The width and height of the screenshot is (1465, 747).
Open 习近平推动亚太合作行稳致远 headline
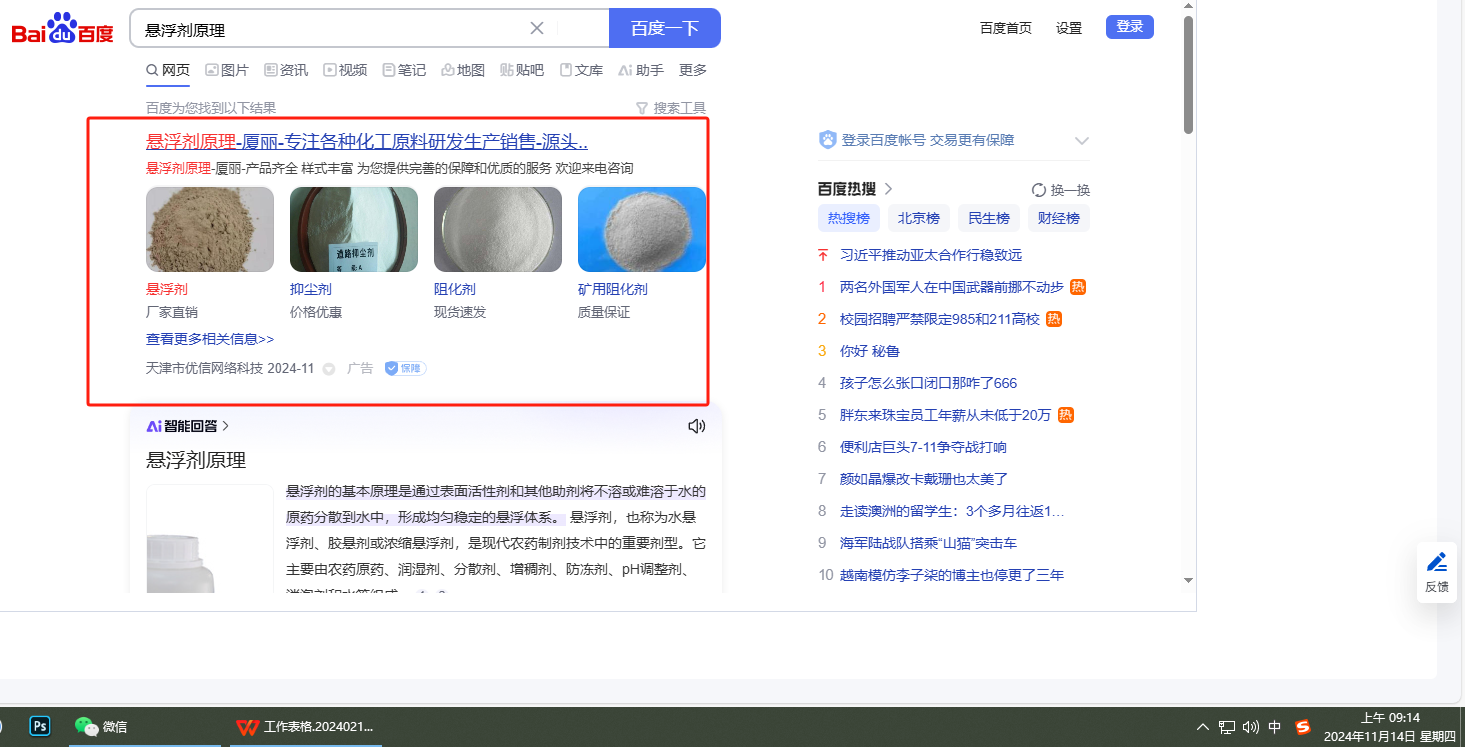point(931,255)
